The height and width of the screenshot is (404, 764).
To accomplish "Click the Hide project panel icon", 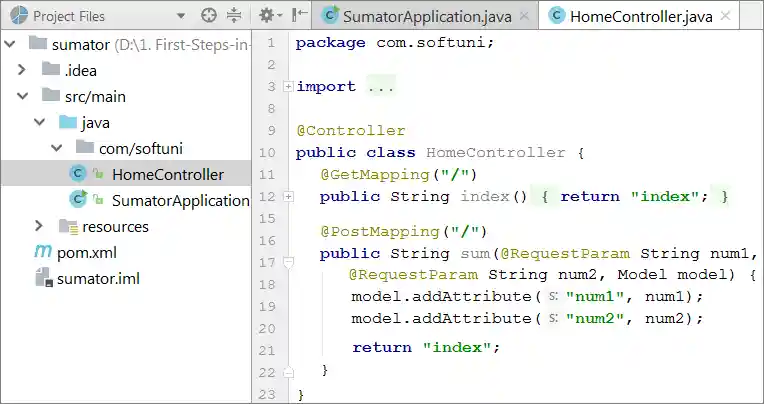I will pos(299,15).
